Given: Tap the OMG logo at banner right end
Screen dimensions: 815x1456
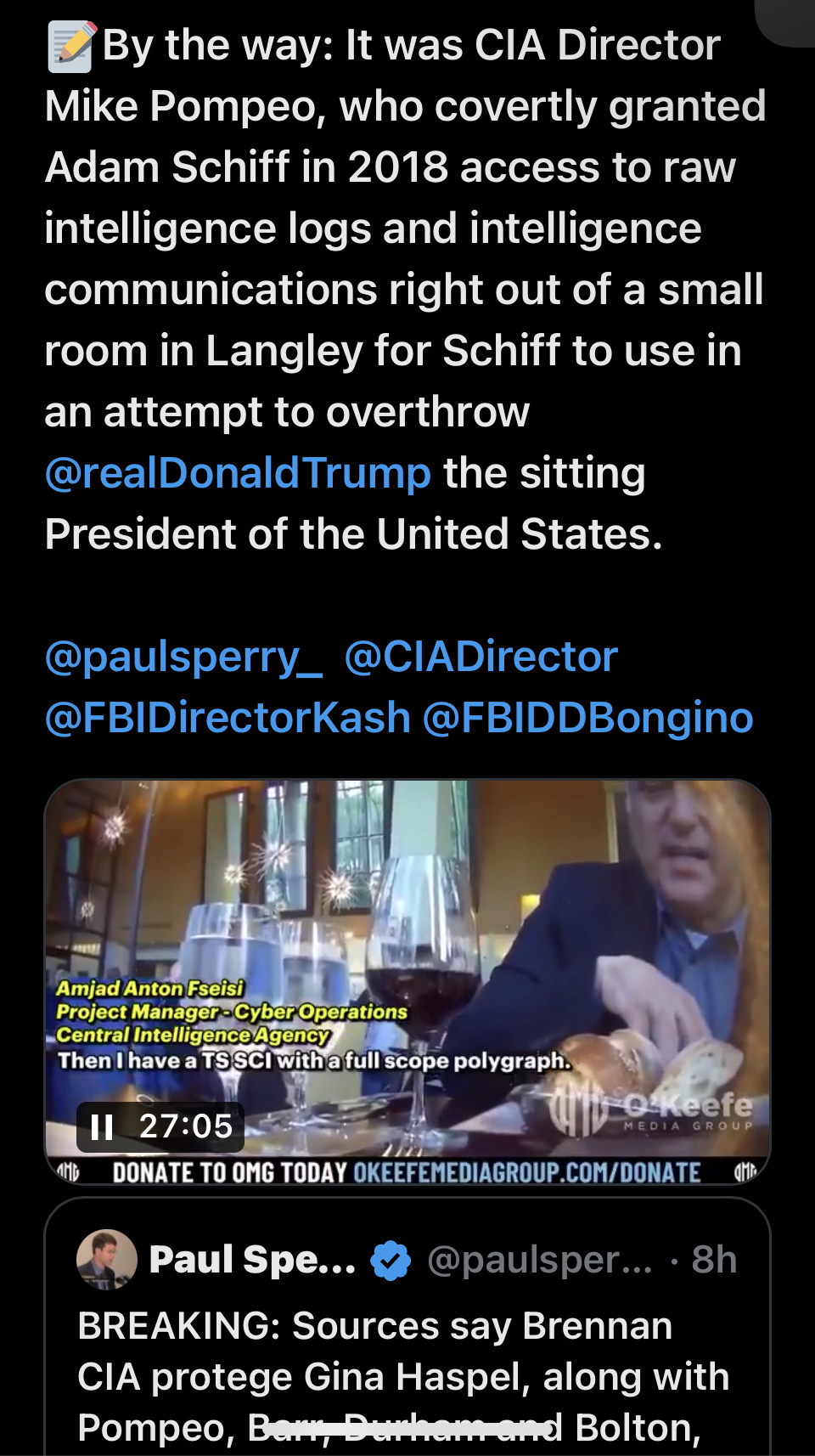Looking at the screenshot, I should point(745,1173).
